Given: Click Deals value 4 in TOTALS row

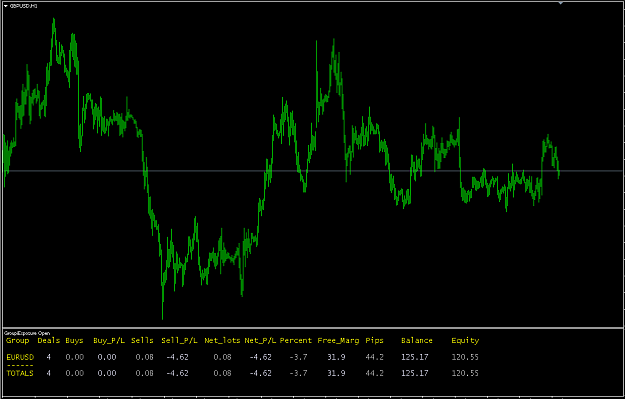Looking at the screenshot, I should click(49, 373).
